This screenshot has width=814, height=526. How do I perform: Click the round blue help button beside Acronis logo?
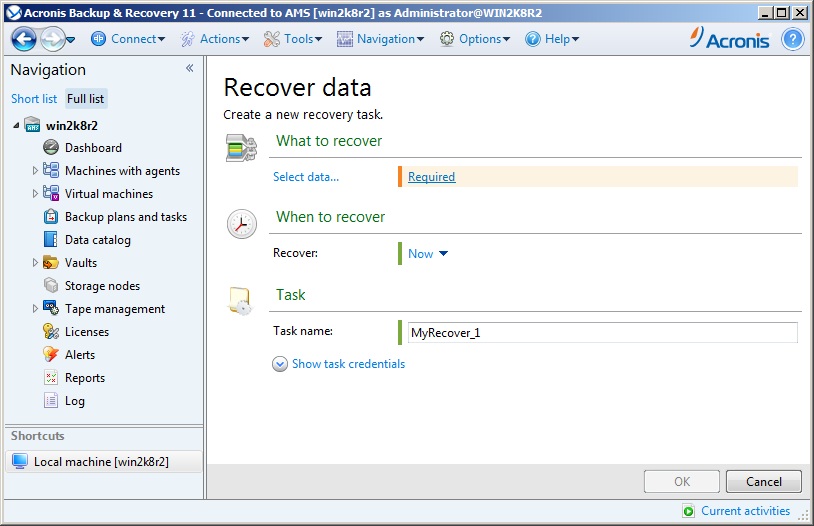[x=793, y=39]
